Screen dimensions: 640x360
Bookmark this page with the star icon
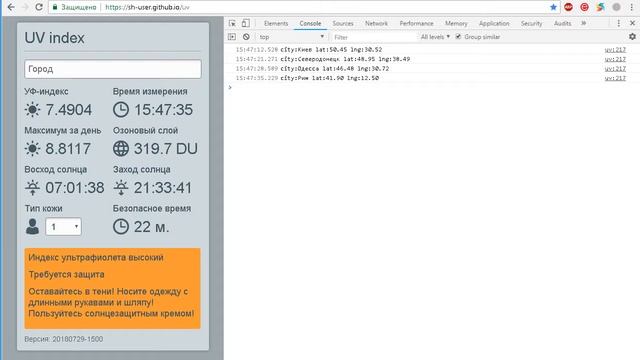point(553,7)
